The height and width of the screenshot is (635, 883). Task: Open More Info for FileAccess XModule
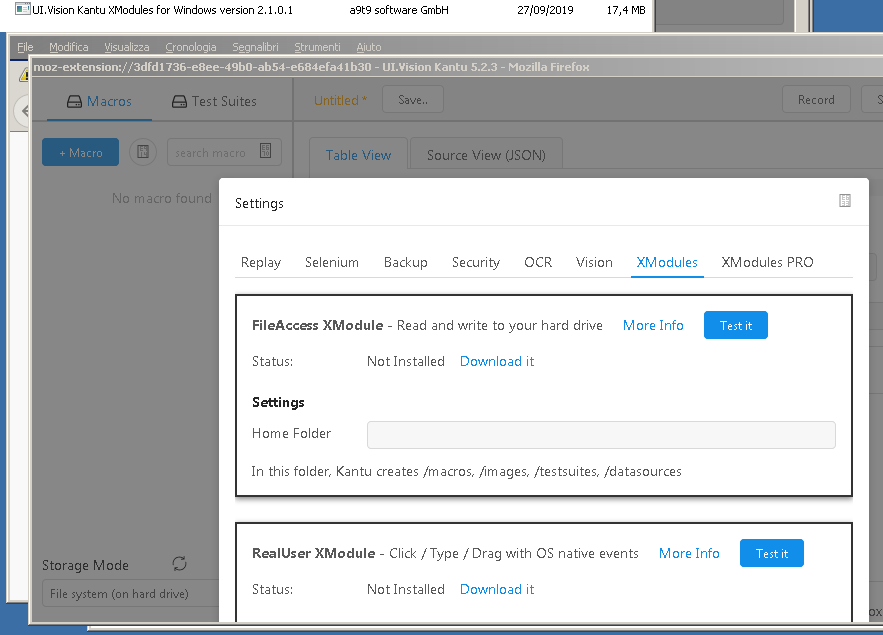[653, 325]
